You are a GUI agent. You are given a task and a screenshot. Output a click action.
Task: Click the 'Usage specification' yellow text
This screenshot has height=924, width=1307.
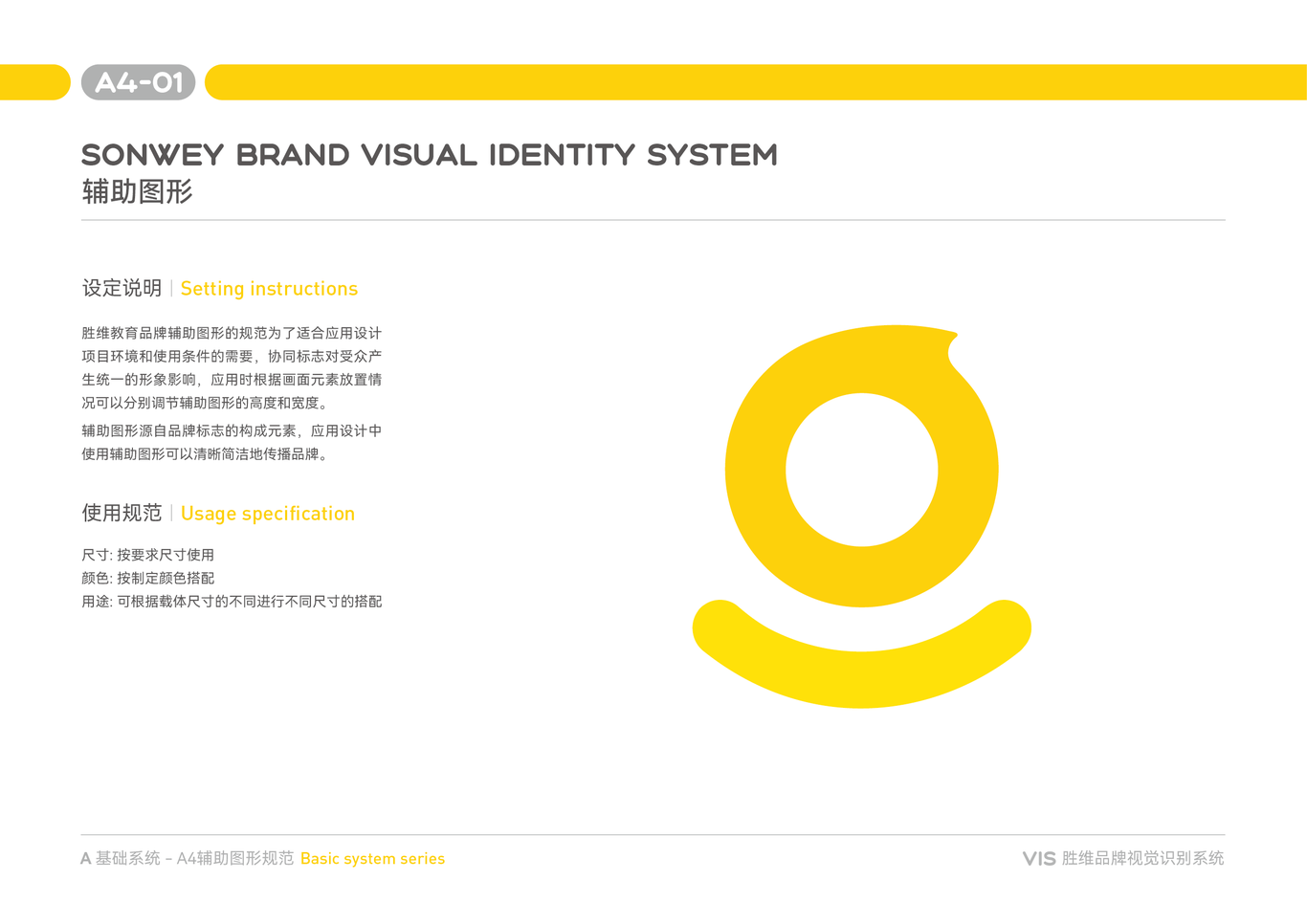(x=268, y=514)
